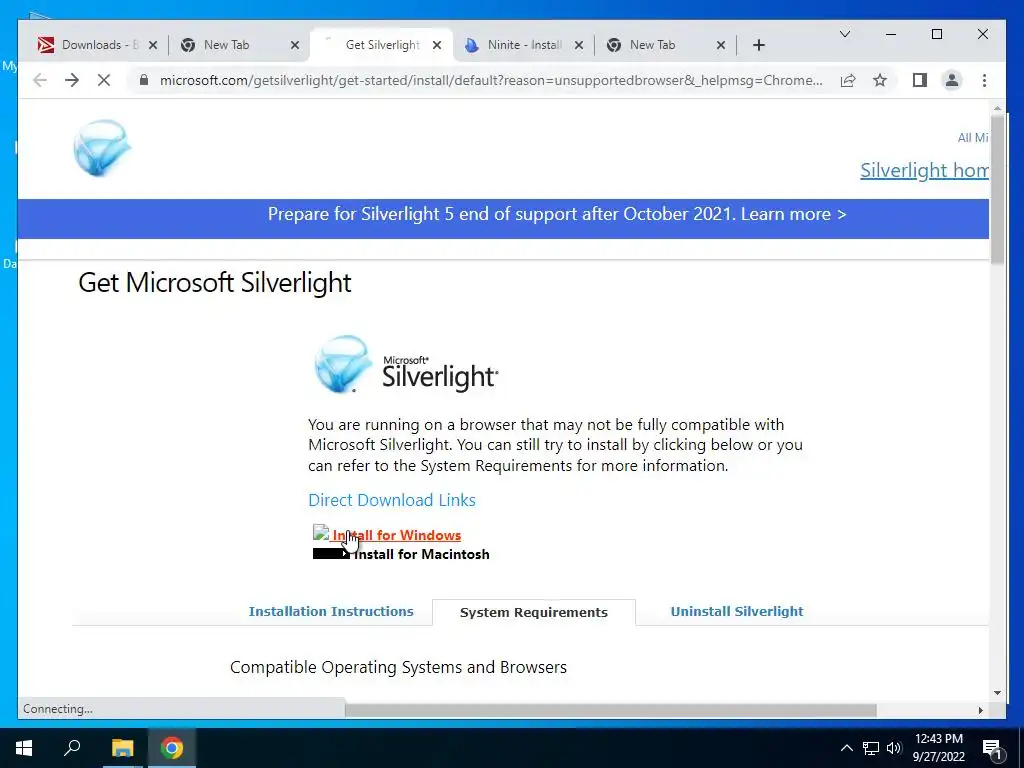Click the browser back arrow
1024x768 pixels.
coord(40,80)
